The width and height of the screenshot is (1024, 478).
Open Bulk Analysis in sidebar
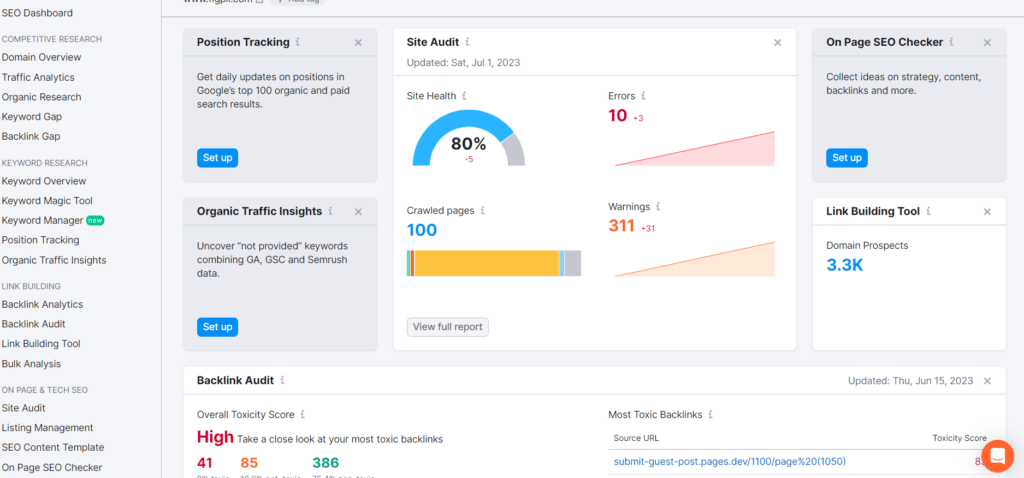(31, 364)
